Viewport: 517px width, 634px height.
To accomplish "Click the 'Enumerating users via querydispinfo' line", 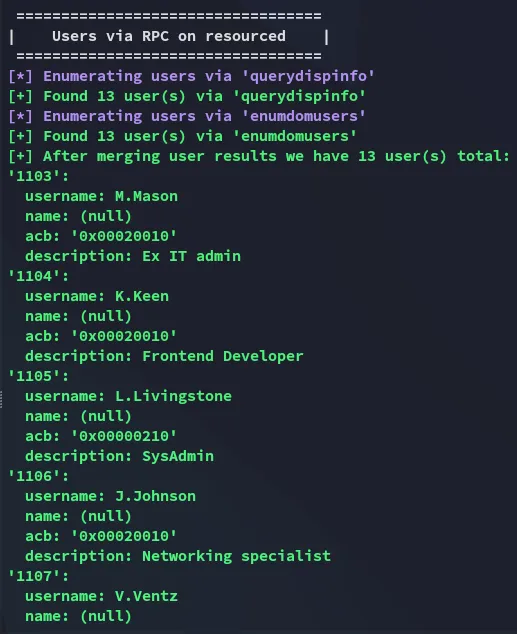I will 192,76.
